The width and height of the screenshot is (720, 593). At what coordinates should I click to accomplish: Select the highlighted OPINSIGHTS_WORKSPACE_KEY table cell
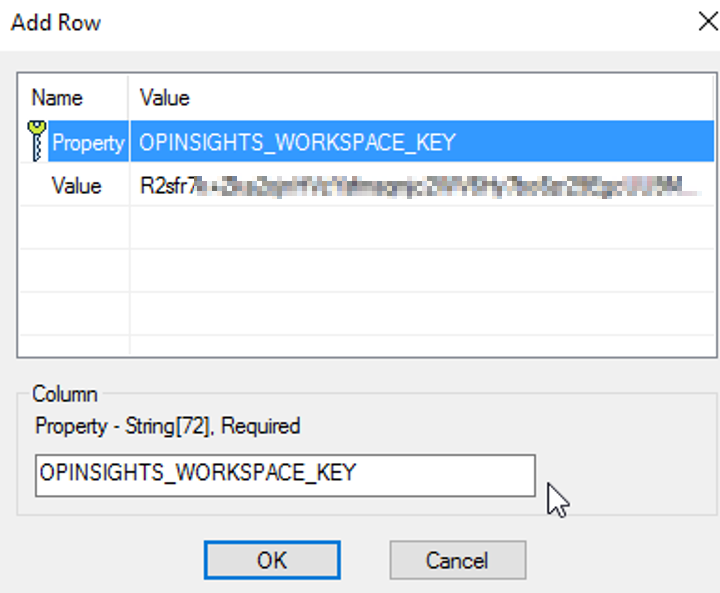298,142
